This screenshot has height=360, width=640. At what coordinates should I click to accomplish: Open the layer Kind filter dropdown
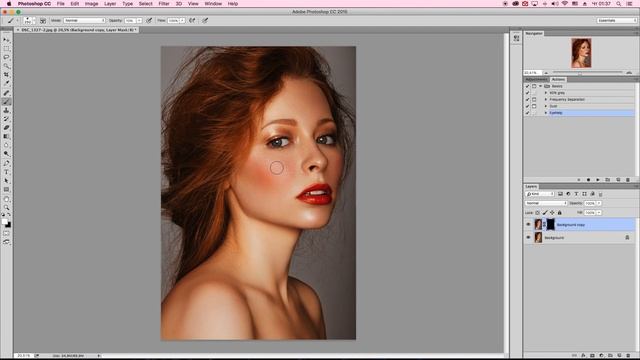540,194
